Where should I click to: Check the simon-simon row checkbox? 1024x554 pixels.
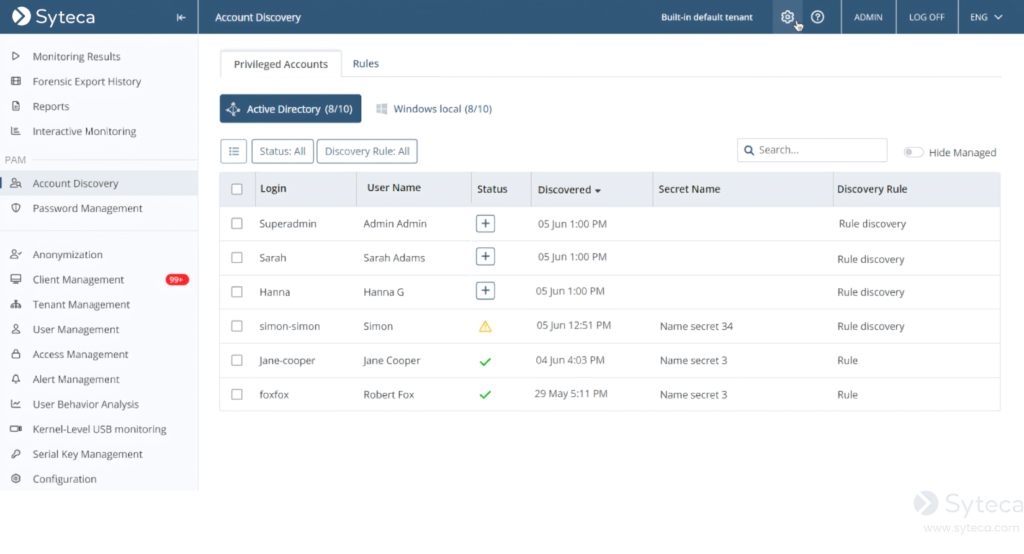[x=236, y=326]
